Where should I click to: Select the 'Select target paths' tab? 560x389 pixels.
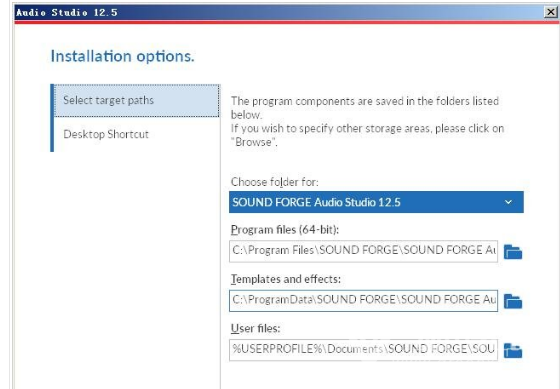137,100
